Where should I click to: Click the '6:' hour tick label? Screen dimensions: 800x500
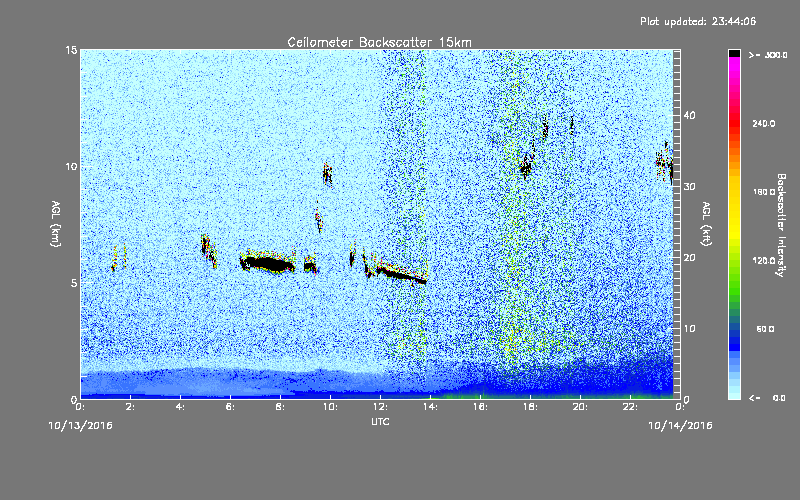(230, 407)
